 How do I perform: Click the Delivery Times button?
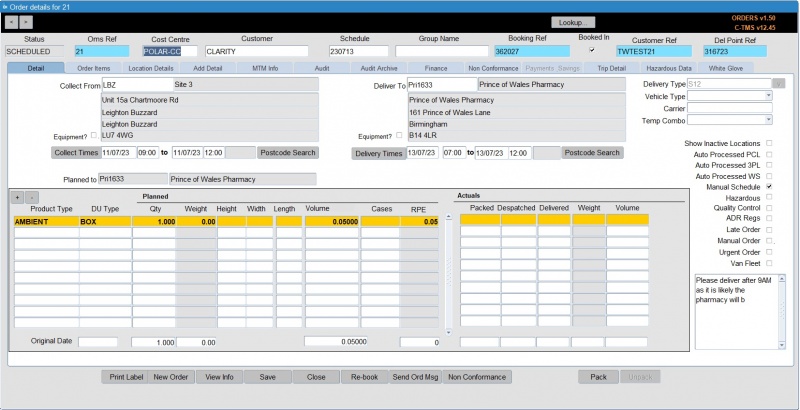(379, 153)
